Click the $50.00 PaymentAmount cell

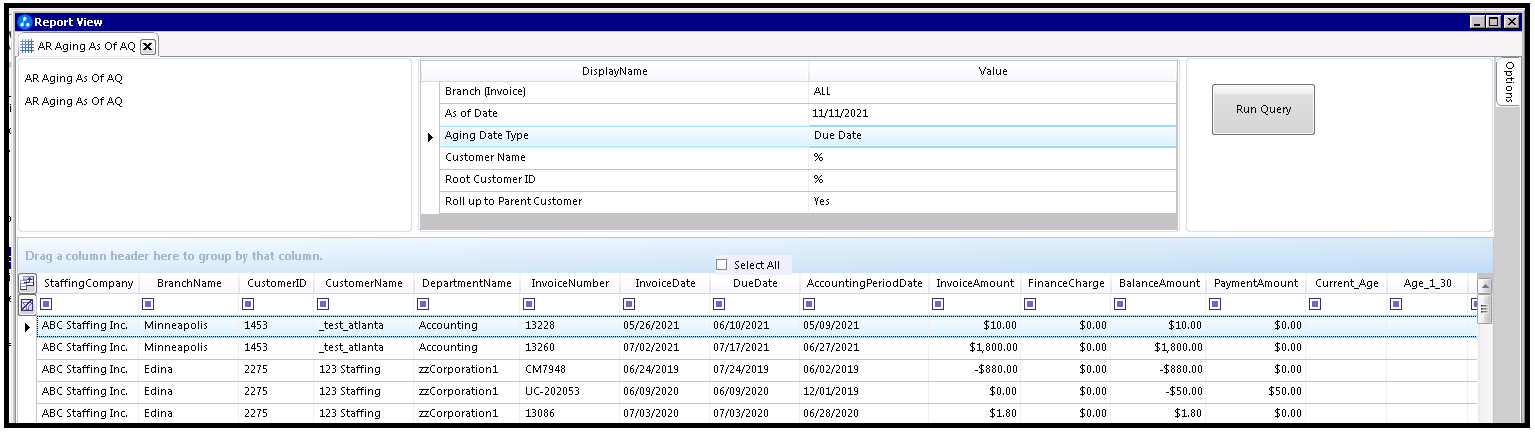[x=1256, y=392]
